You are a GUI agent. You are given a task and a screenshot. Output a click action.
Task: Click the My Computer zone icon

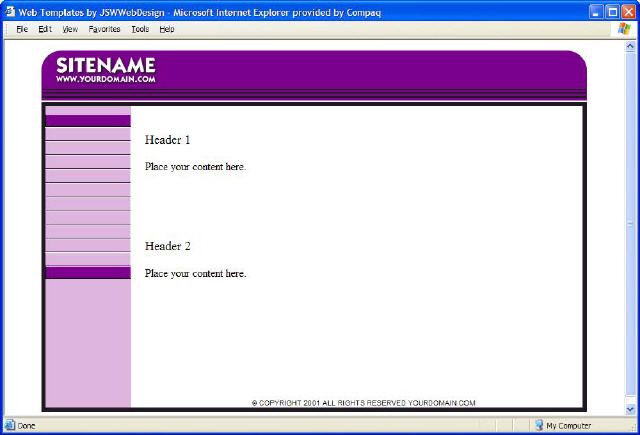coord(539,425)
